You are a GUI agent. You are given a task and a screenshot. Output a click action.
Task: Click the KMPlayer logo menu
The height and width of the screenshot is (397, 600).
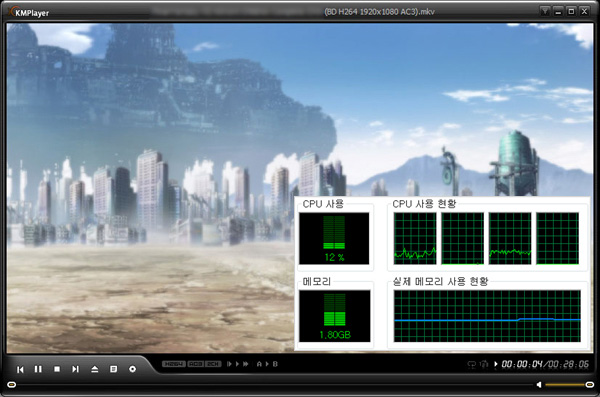(30, 13)
